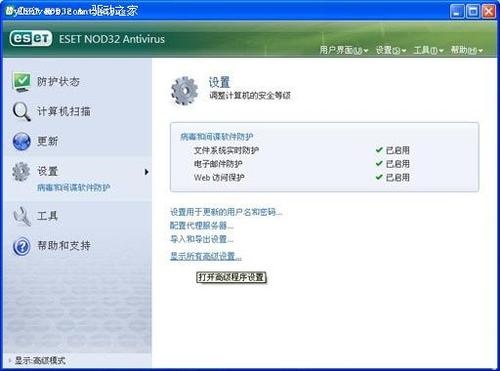Image resolution: width=500 pixels, height=371 pixels.
Task: Click the question mark icon for 帮助和支持
Action: pos(22,246)
